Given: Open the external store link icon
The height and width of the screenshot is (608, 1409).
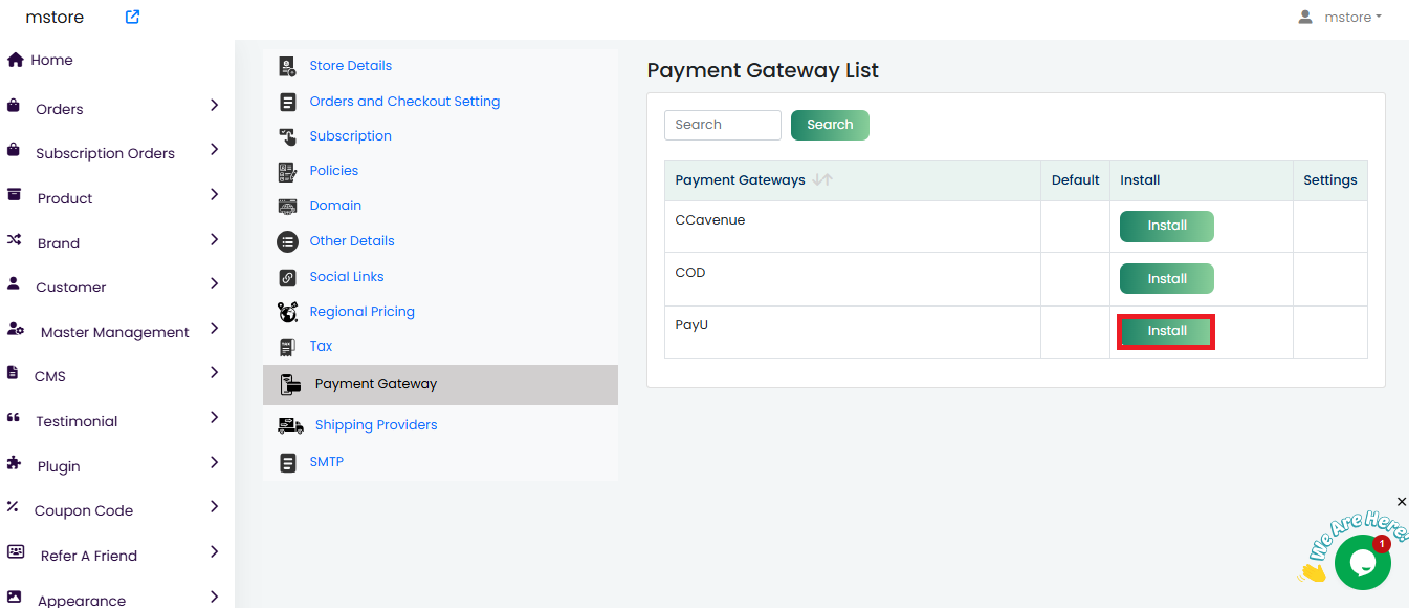Looking at the screenshot, I should point(132,17).
